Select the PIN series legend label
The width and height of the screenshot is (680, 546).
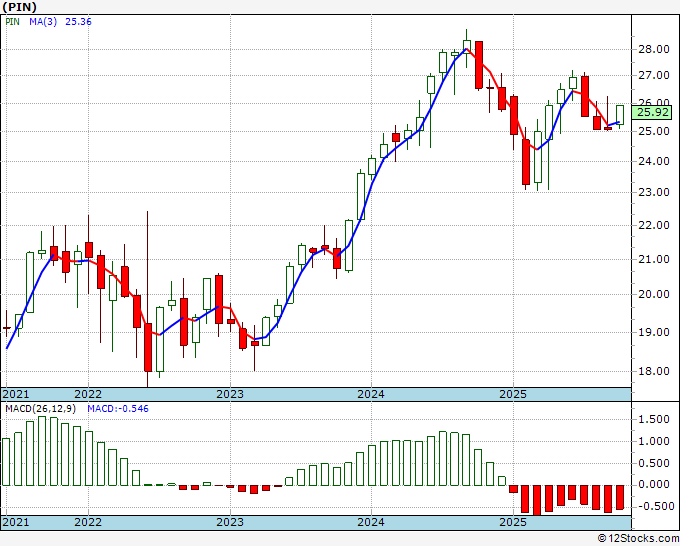pos(13,22)
